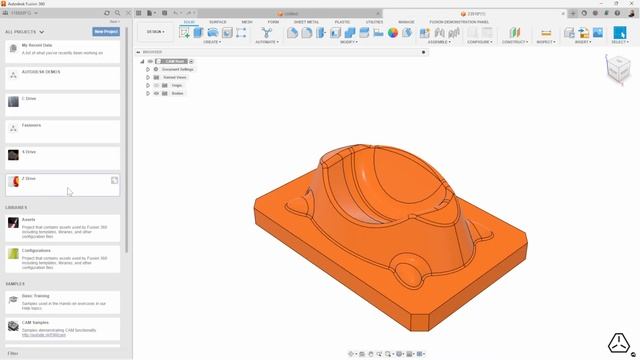Open the CREATE menu dropdown

click(x=212, y=42)
